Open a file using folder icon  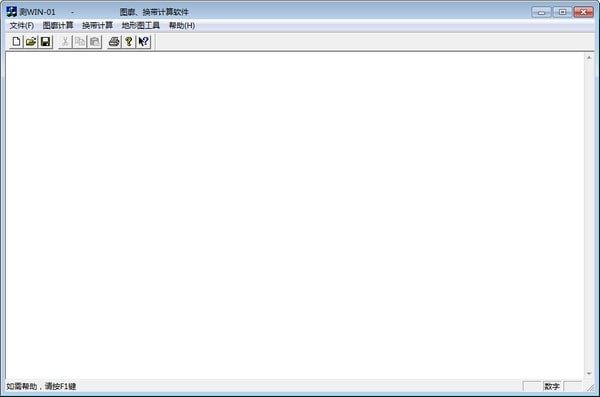tap(31, 41)
